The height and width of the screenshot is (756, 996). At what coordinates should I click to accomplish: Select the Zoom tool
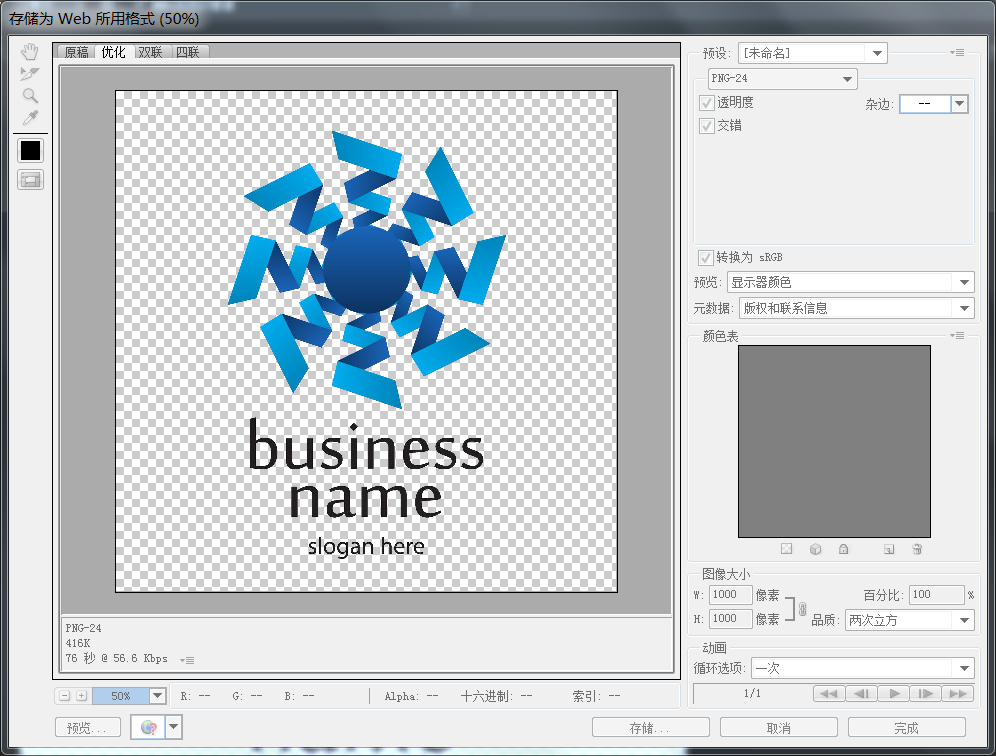(31, 96)
